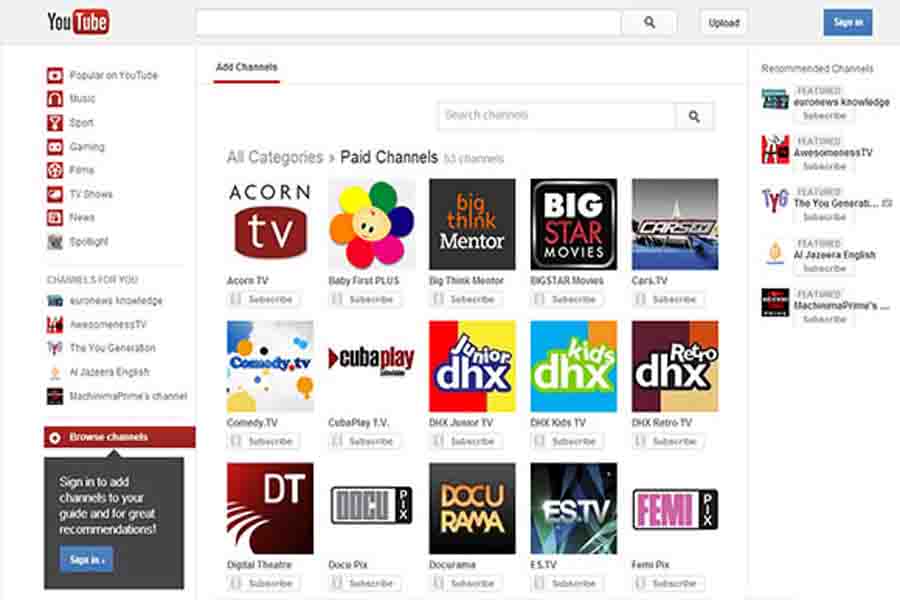Screen dimensions: 900x600
Task: Open Popular on YouTube icon
Action: click(x=55, y=75)
